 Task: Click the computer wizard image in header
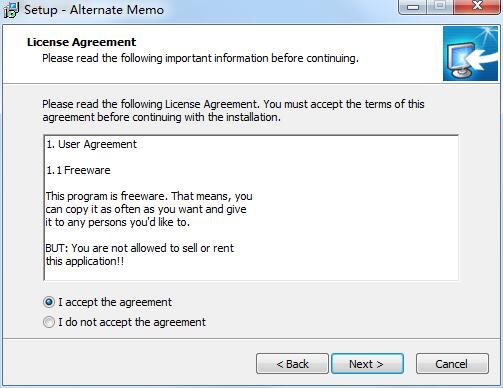coord(470,54)
